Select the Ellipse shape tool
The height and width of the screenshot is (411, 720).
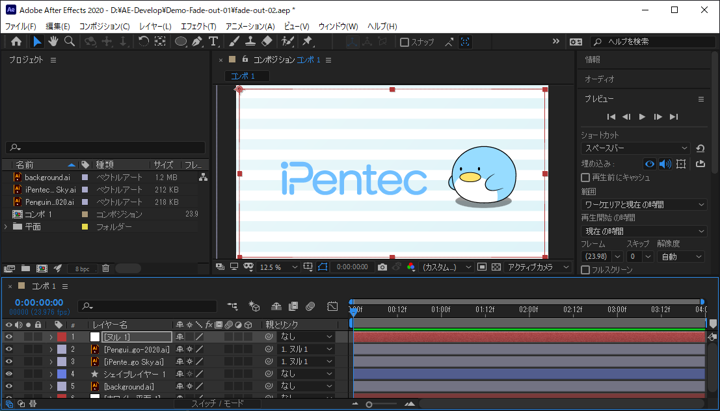coord(180,42)
